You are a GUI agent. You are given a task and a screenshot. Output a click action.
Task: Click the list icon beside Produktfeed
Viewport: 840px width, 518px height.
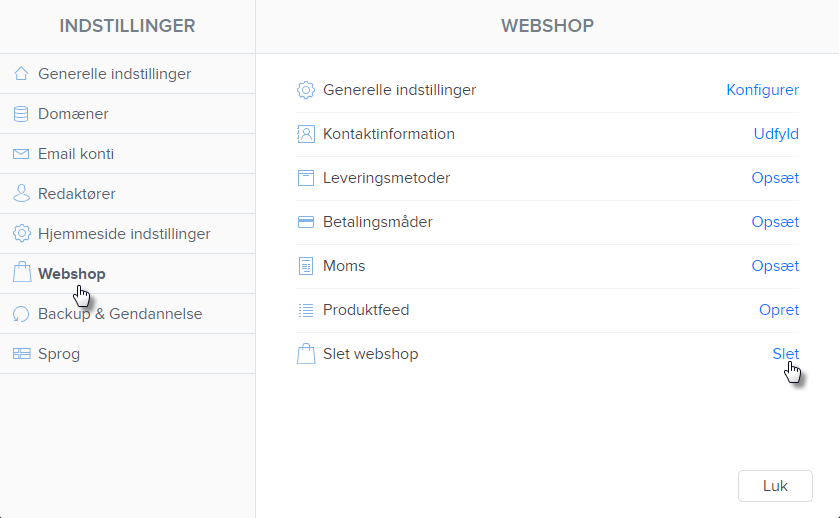(306, 310)
